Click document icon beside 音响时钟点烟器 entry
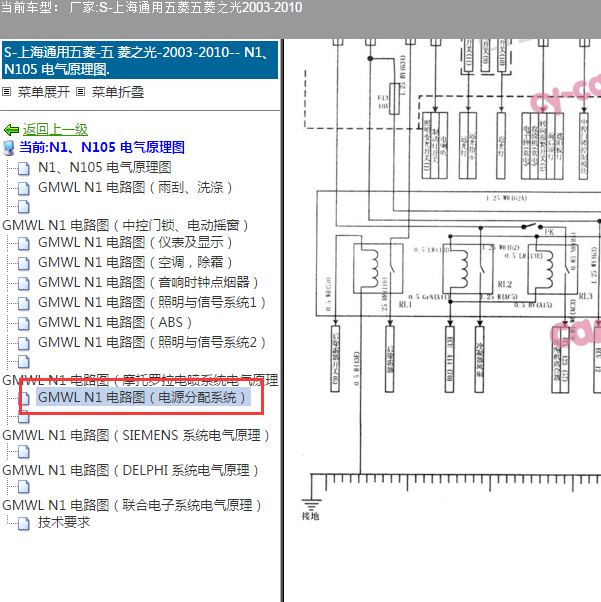601x602 pixels. (x=24, y=284)
